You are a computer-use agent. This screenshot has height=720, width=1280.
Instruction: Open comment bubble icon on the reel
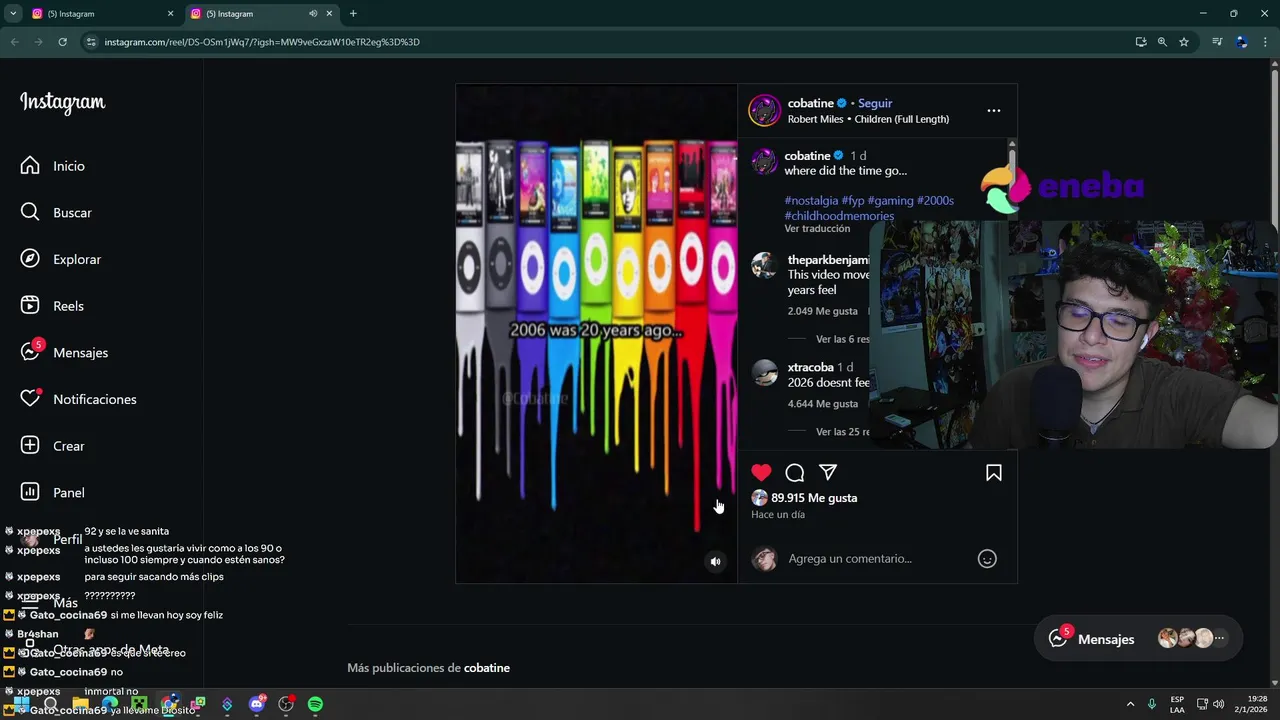795,473
